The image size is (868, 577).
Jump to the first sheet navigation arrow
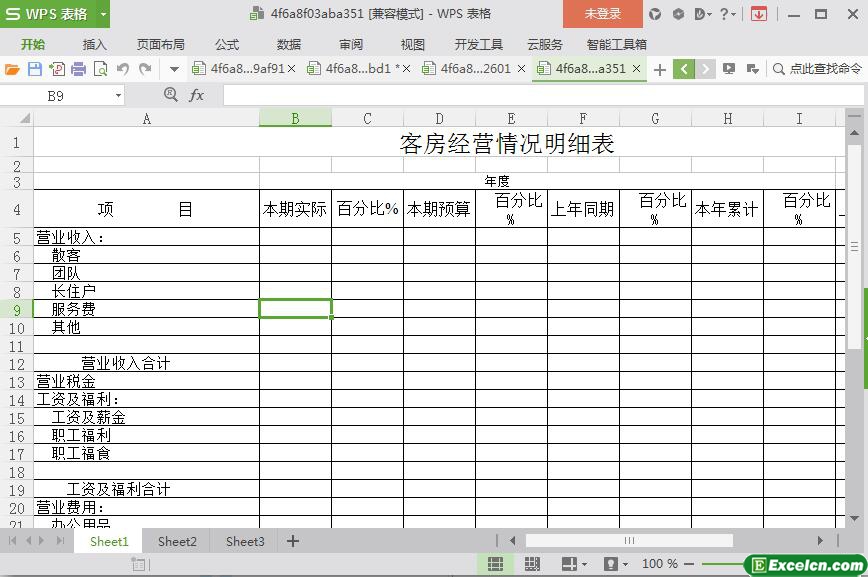[12, 540]
